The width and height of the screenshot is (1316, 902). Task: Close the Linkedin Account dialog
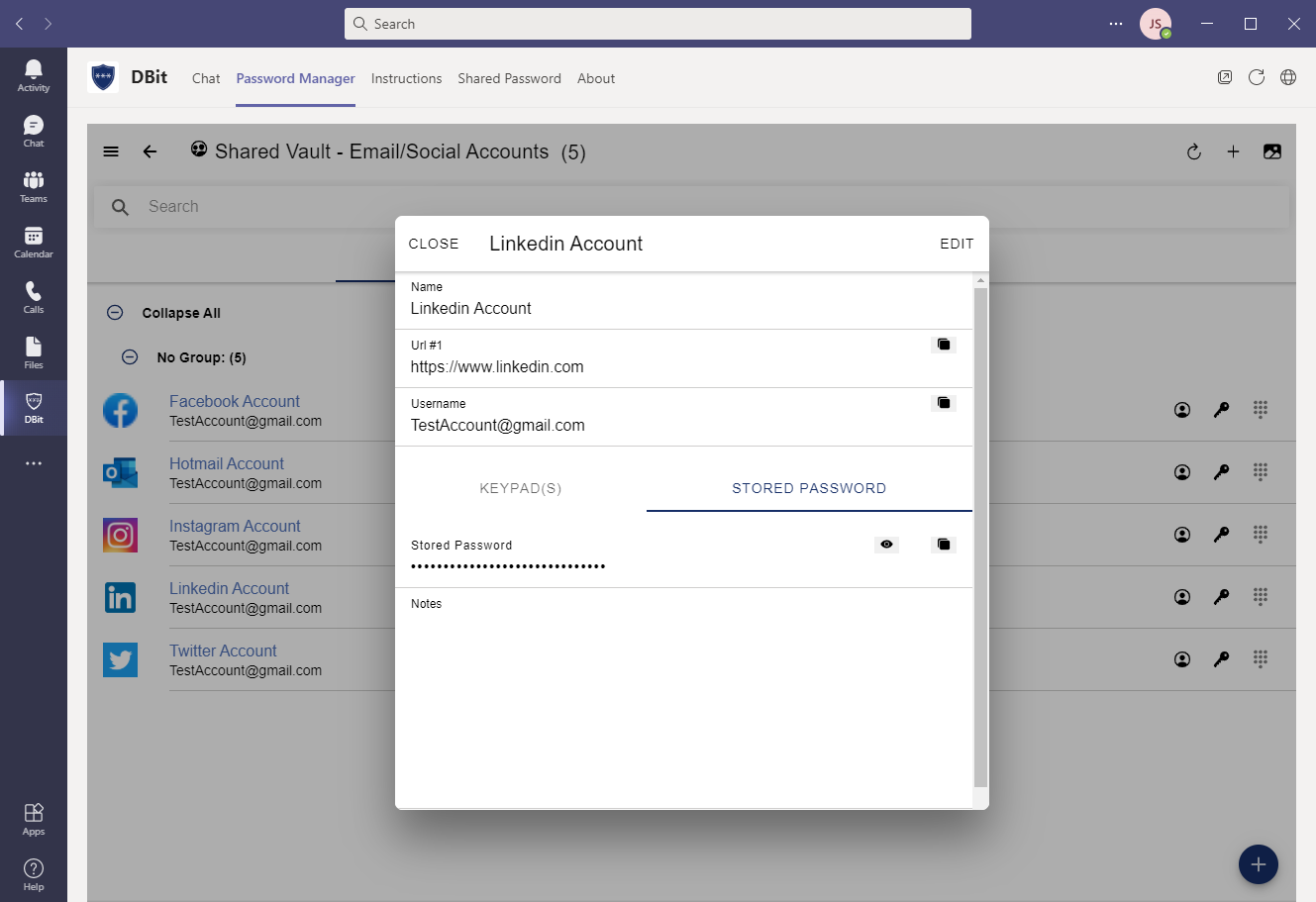coord(434,244)
